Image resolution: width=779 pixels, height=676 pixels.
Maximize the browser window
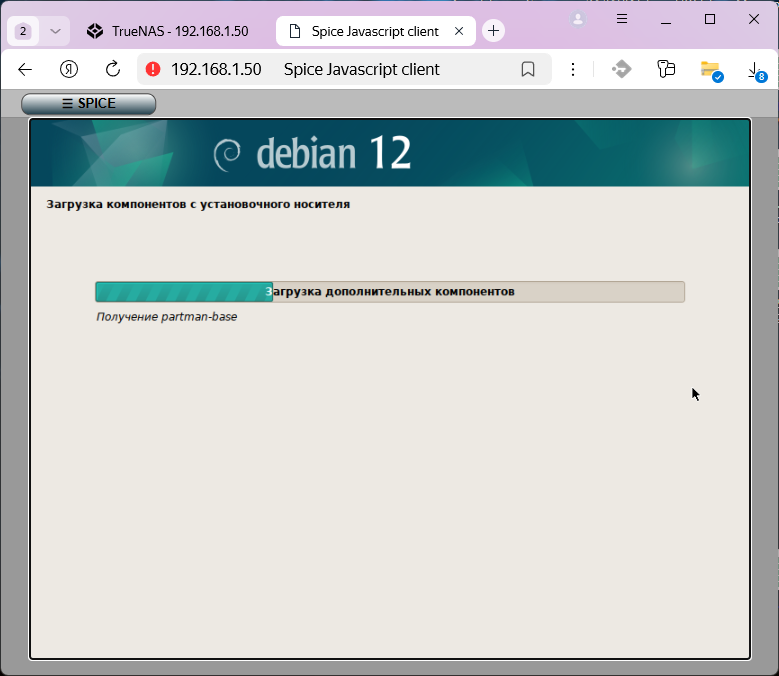[710, 19]
